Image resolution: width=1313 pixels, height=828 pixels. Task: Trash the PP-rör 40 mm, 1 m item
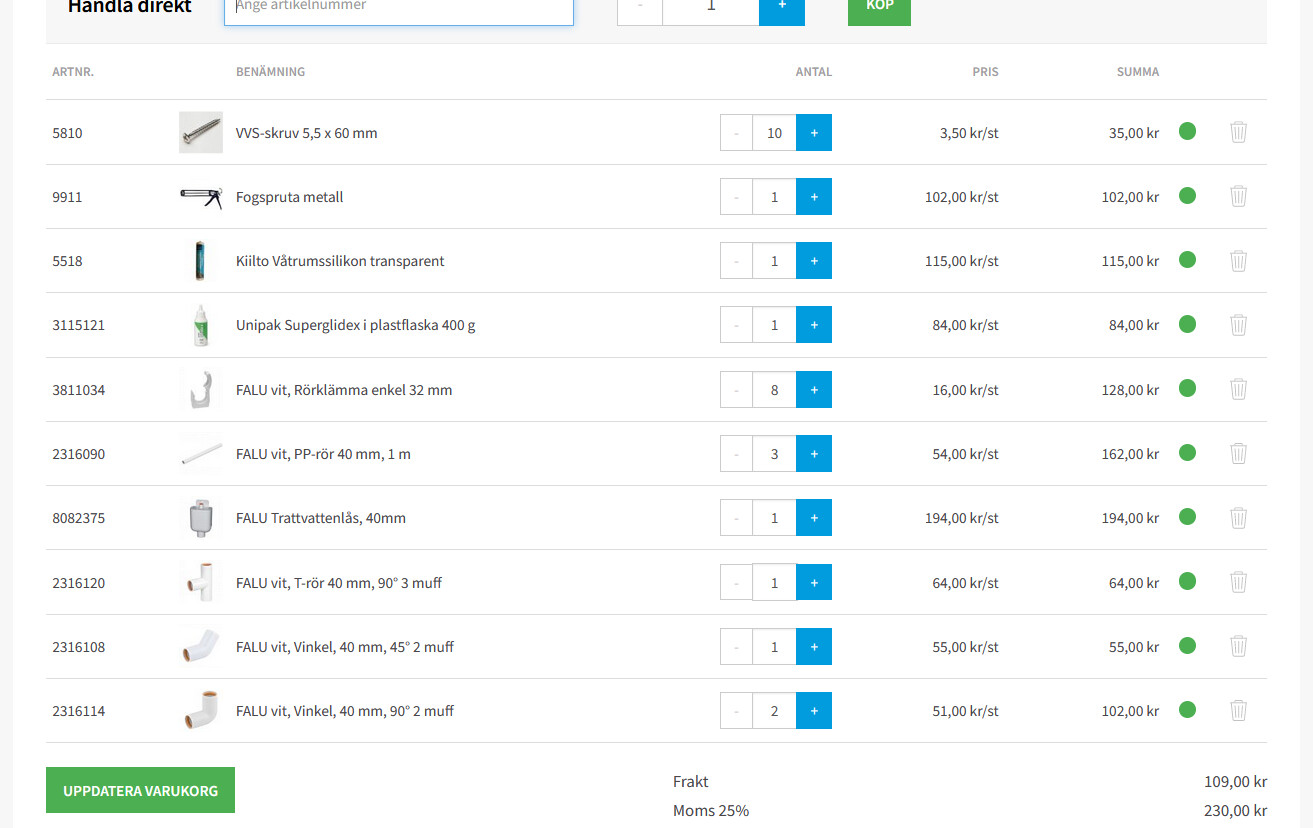[x=1238, y=453]
